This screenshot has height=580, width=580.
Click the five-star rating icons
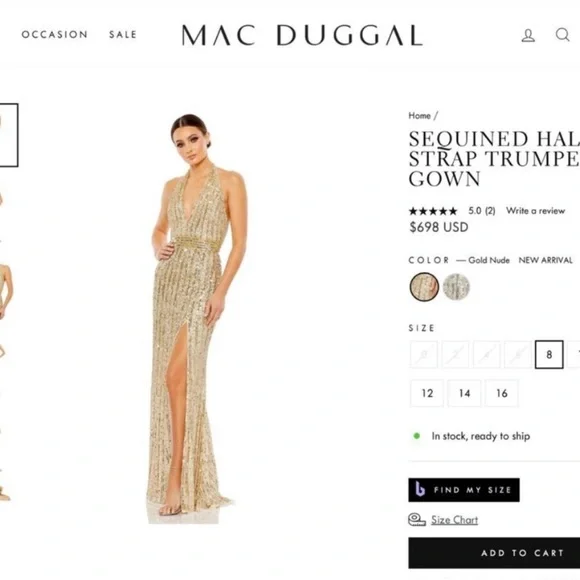tap(432, 211)
